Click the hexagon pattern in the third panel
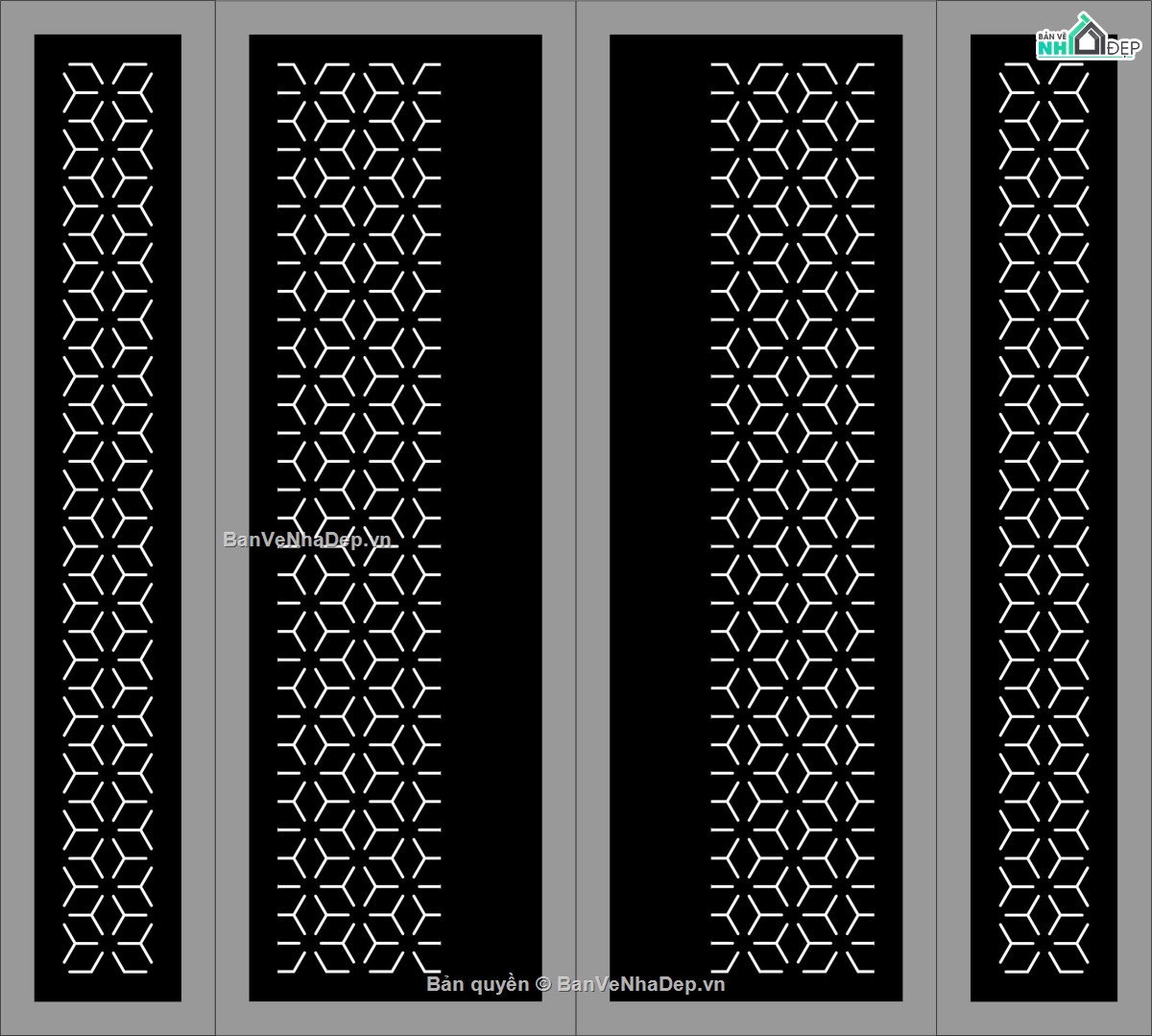1152x1036 pixels. click(793, 384)
